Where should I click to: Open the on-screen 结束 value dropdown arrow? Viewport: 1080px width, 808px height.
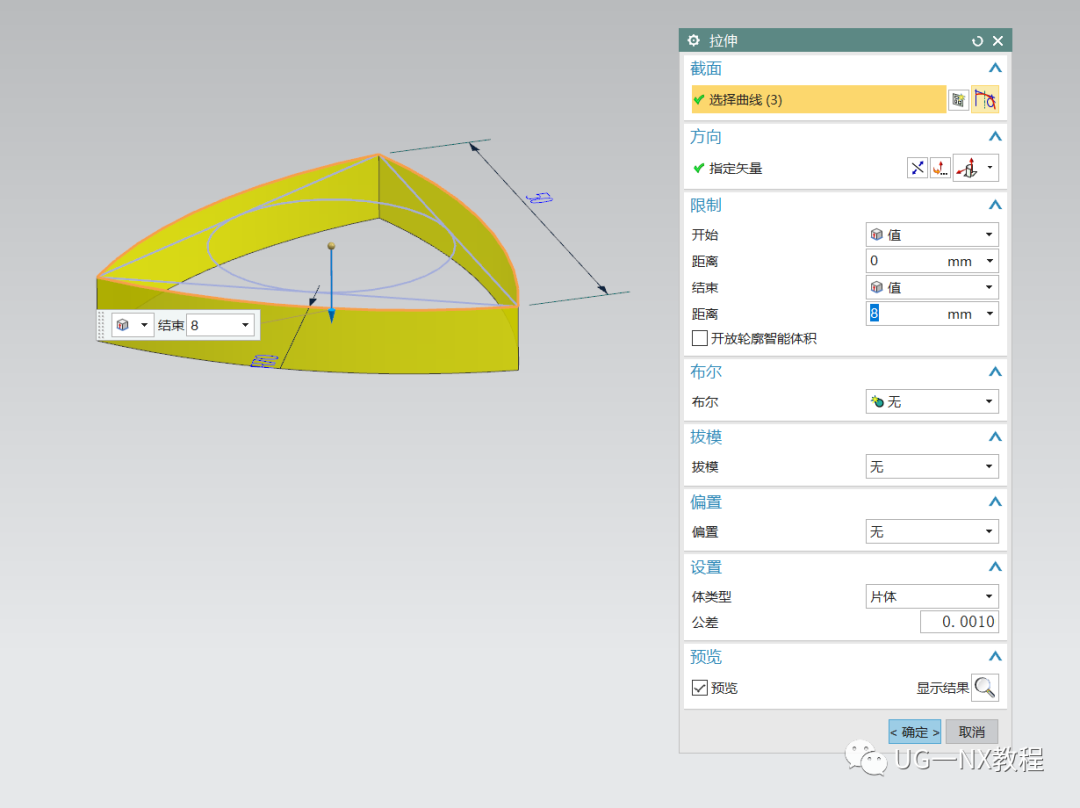(245, 325)
